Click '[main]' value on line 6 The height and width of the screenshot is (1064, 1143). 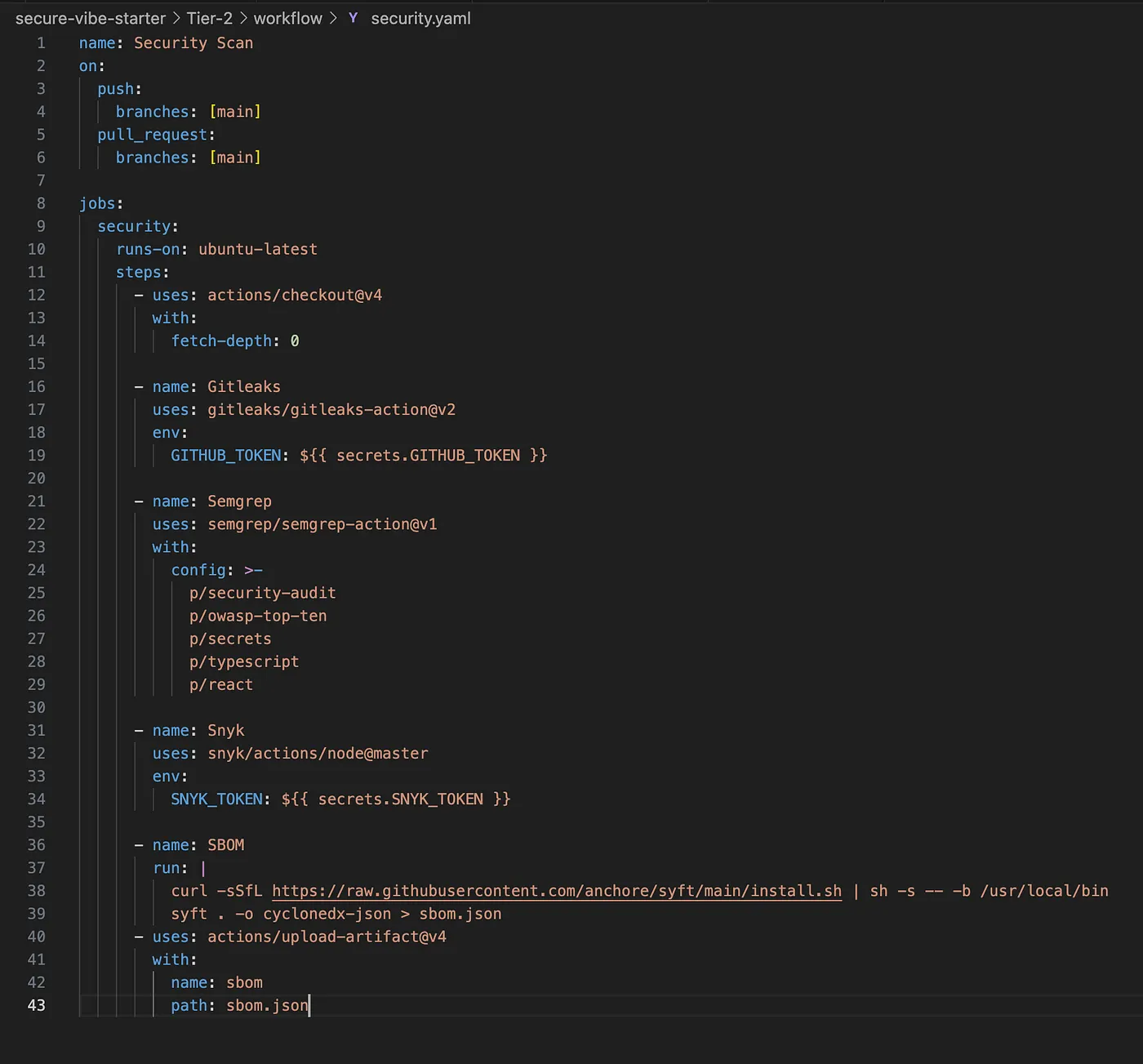pyautogui.click(x=235, y=158)
